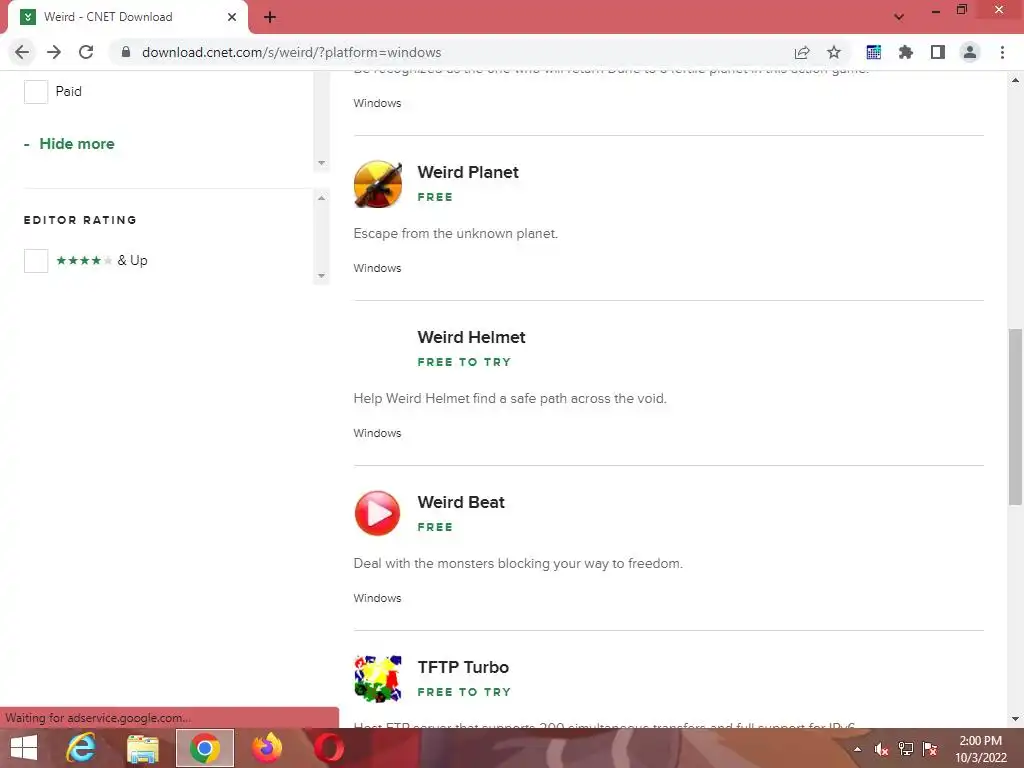This screenshot has width=1024, height=768.
Task: Click the page scrollbar up arrow
Action: [x=1015, y=80]
